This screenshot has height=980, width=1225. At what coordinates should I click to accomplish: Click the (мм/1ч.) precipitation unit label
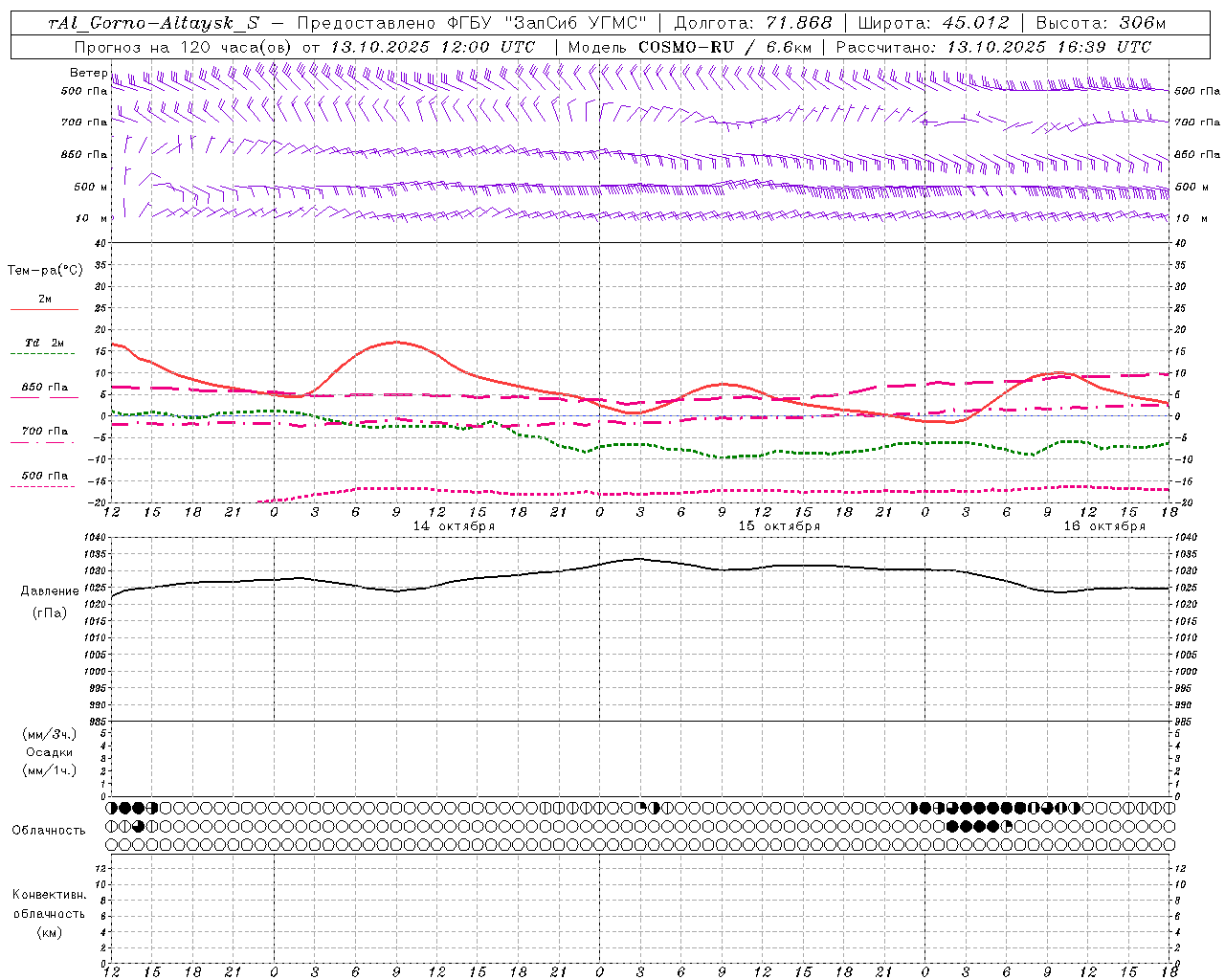[x=50, y=770]
